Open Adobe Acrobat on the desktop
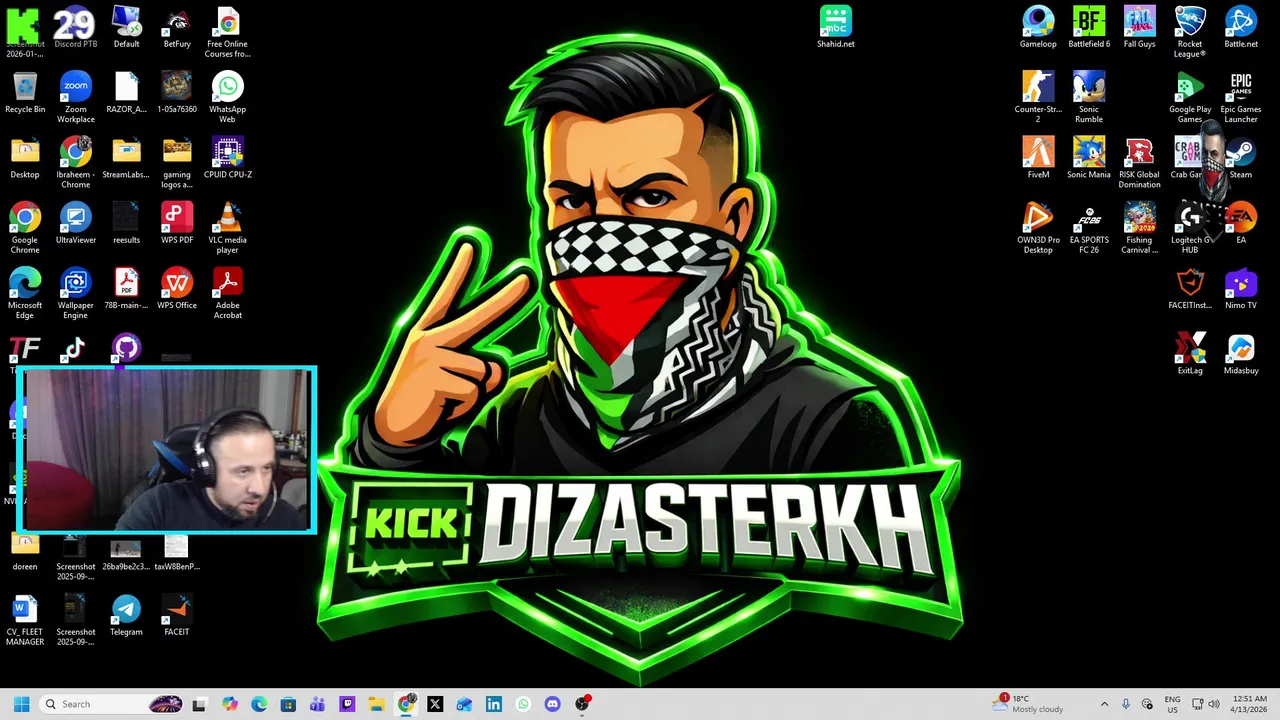Screen dimensions: 1280x720 [x=227, y=292]
